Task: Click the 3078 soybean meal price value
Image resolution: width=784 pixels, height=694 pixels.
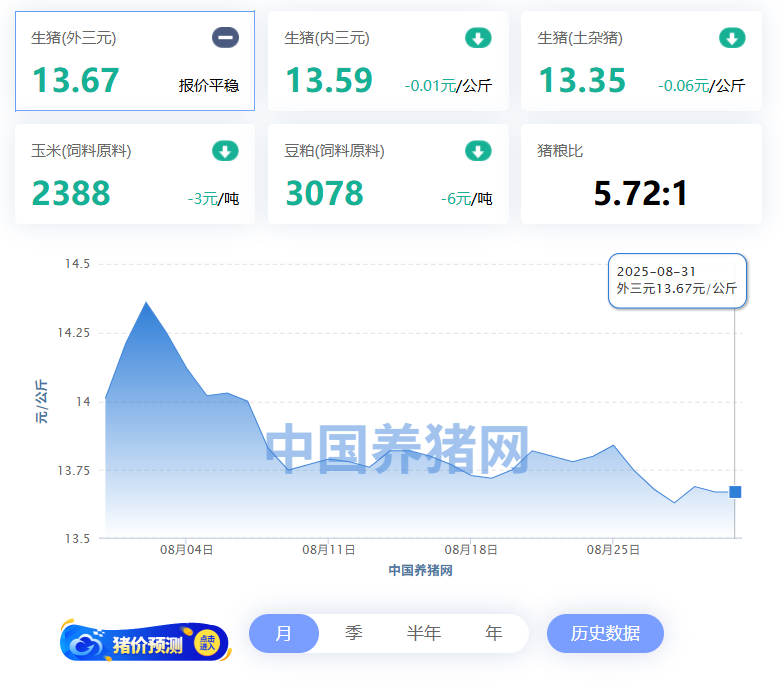Action: [x=324, y=193]
